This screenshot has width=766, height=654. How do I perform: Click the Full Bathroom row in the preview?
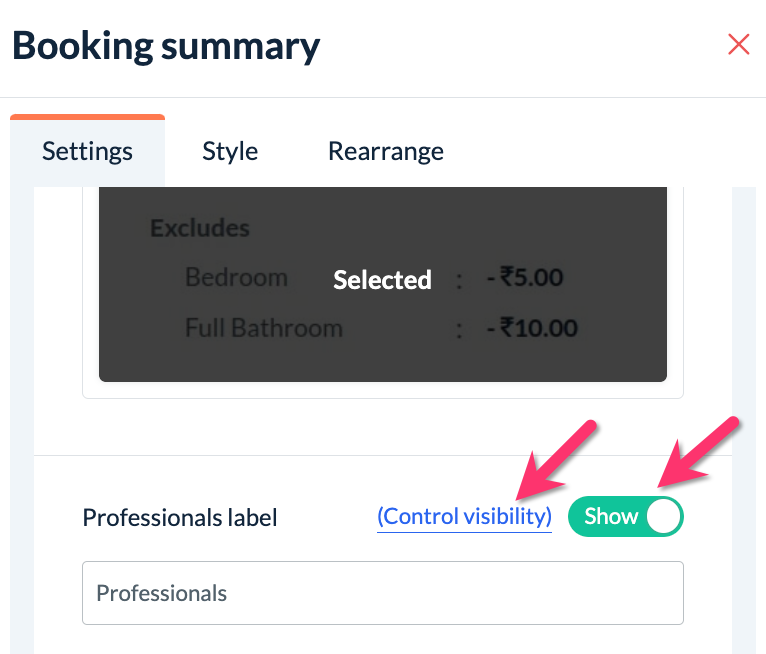click(264, 328)
